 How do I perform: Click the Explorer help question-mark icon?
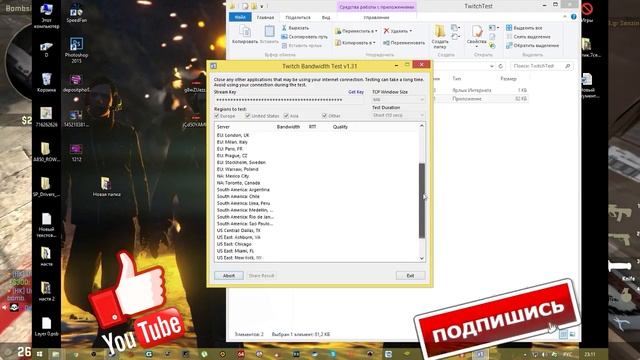(x=573, y=17)
